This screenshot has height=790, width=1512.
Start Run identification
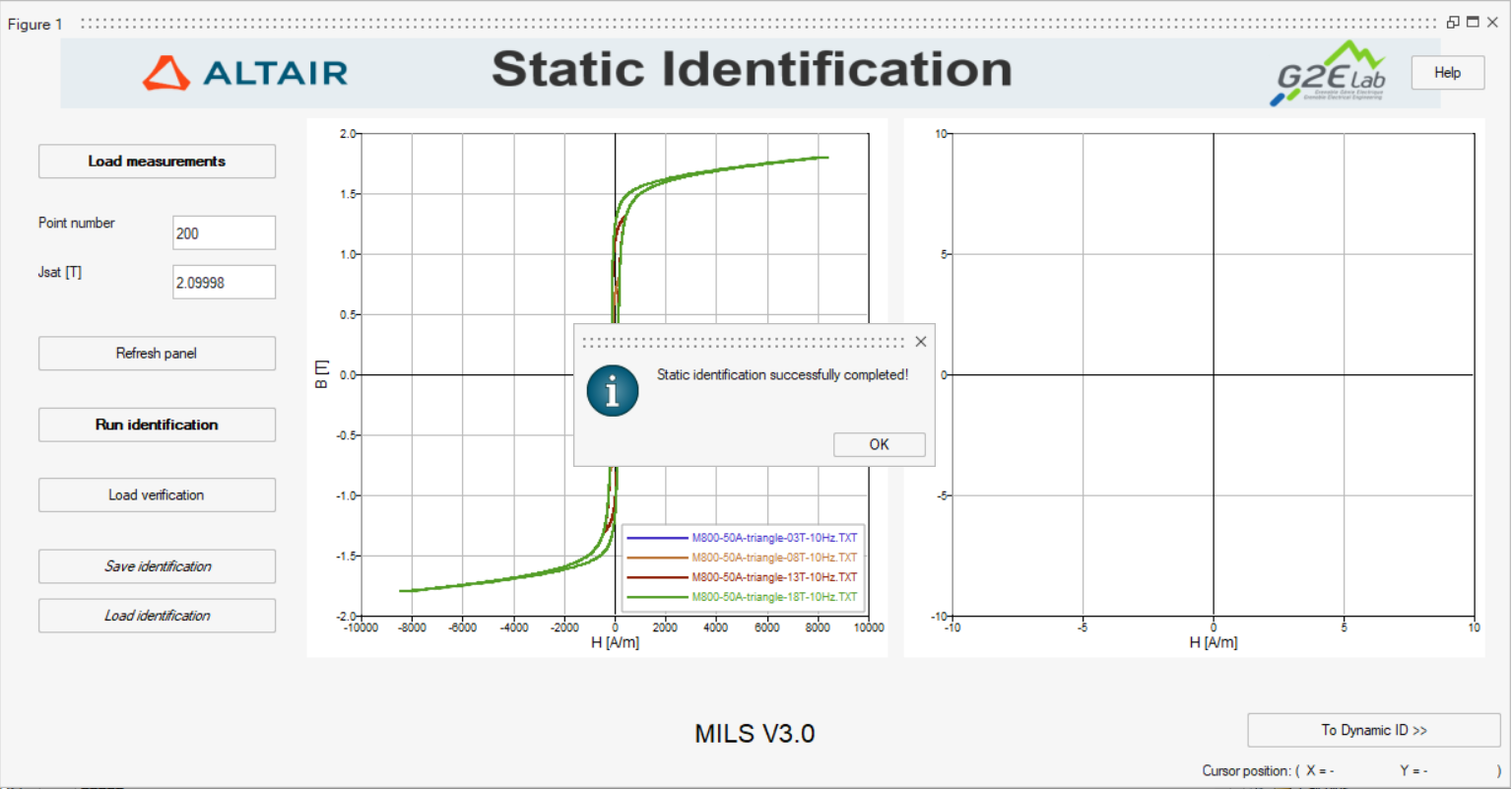pyautogui.click(x=157, y=425)
